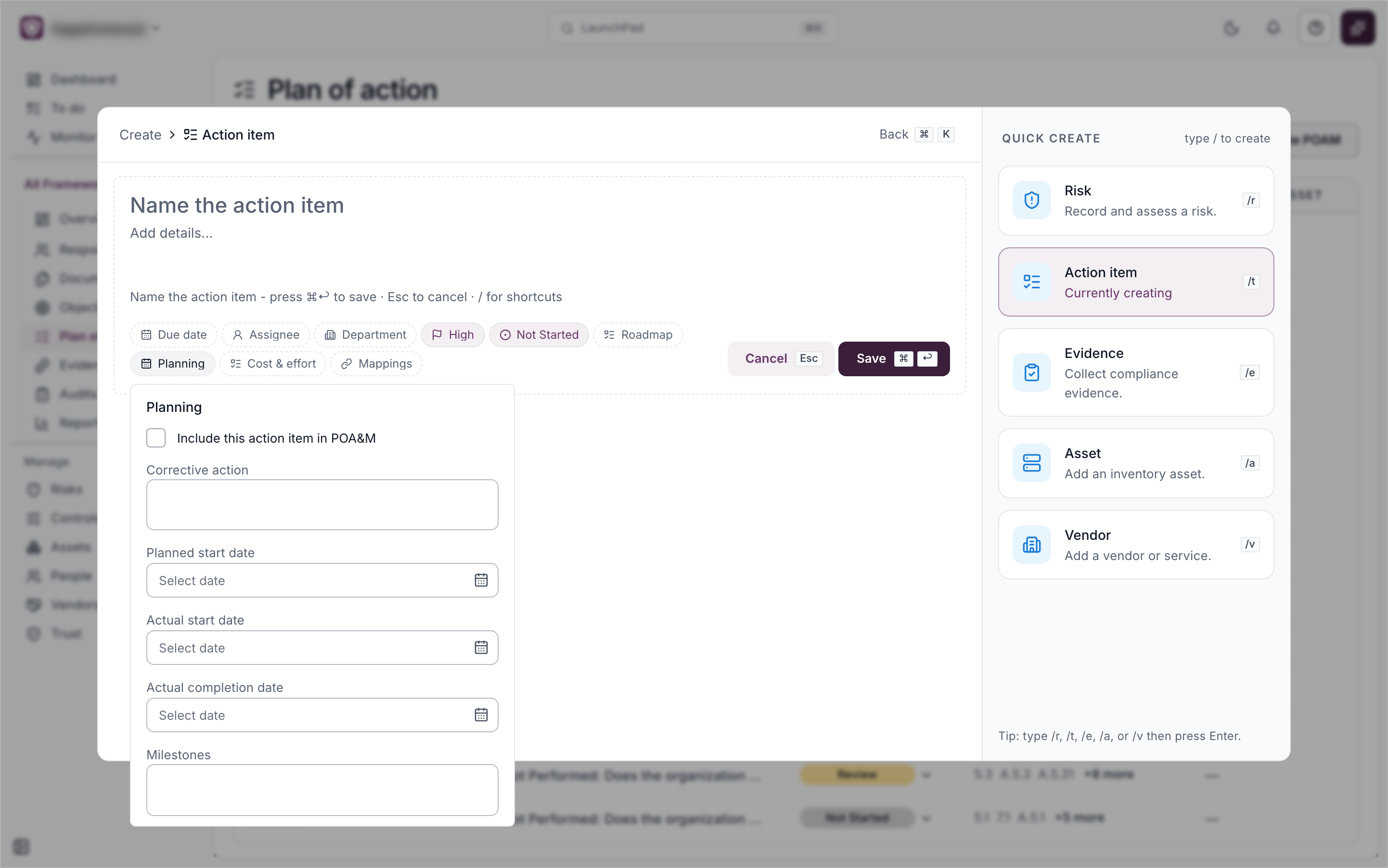Open the Mappings chip

point(376,363)
